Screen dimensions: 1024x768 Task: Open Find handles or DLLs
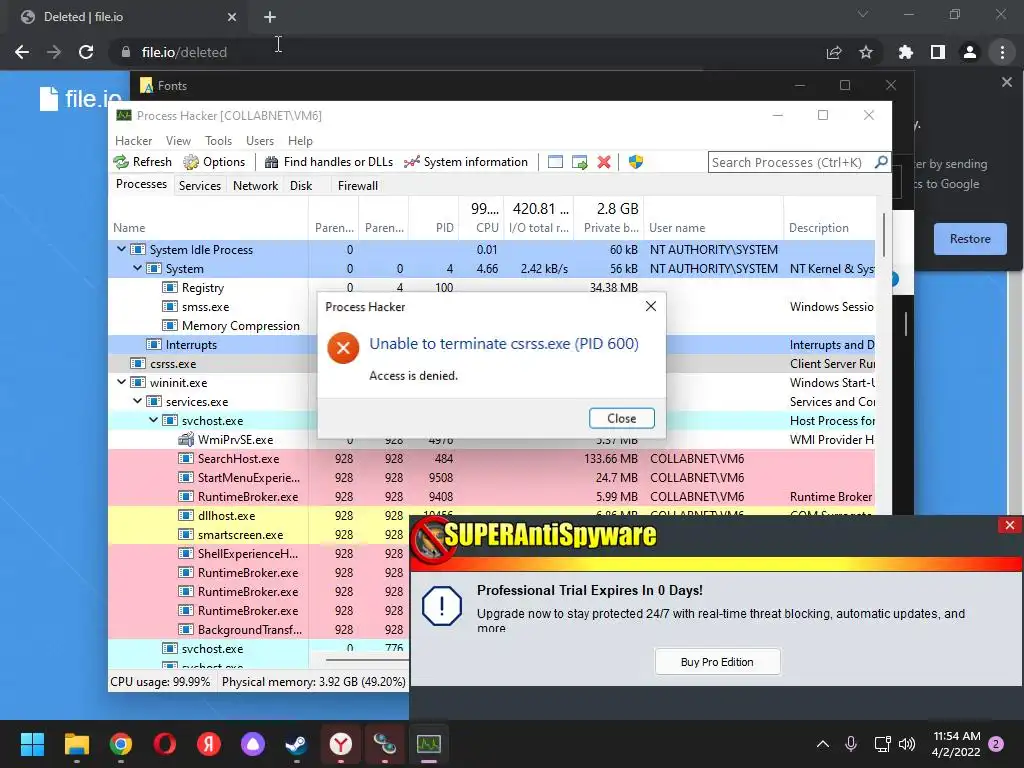328,162
